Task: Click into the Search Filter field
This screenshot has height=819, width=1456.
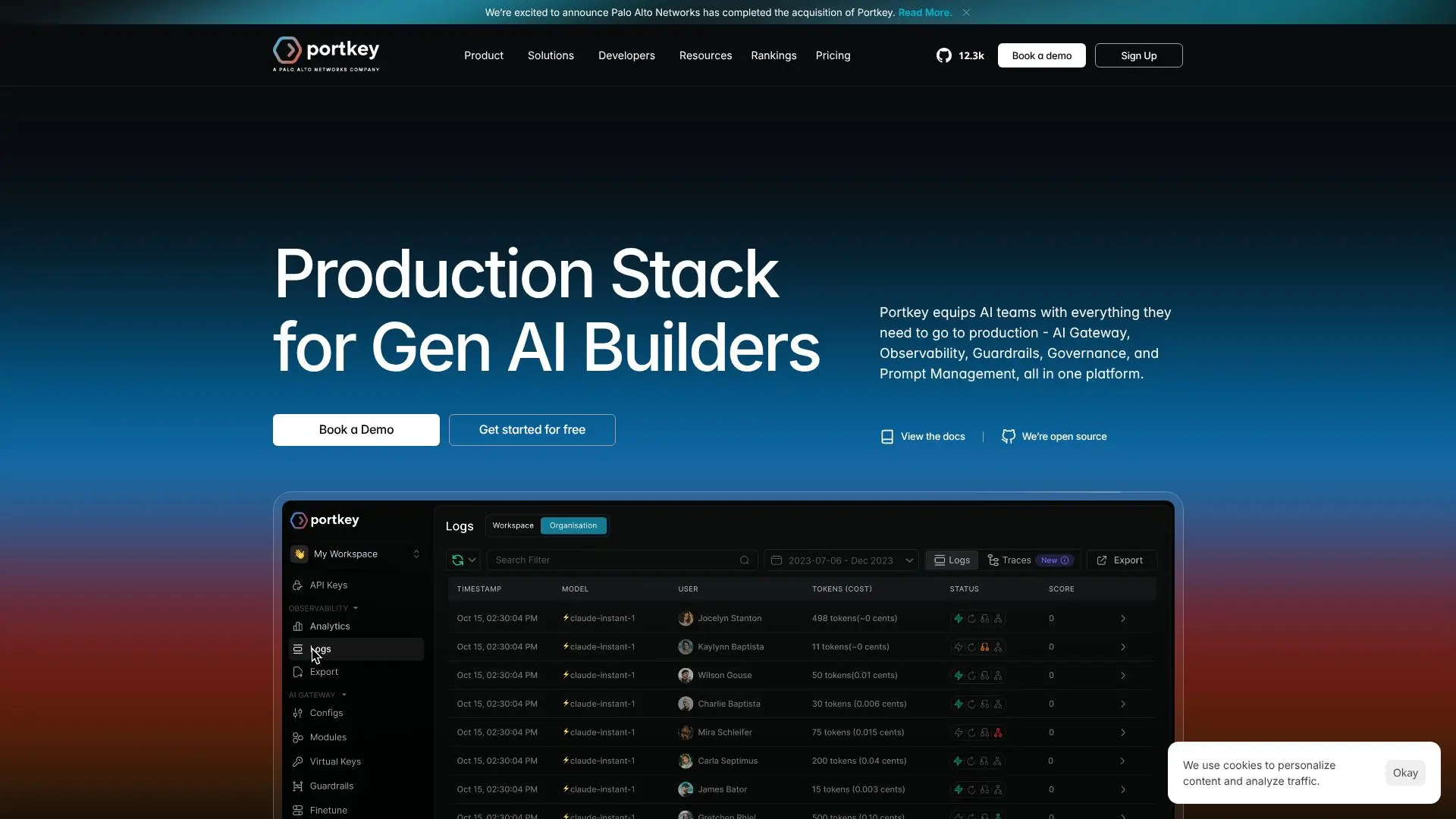Action: (x=622, y=560)
